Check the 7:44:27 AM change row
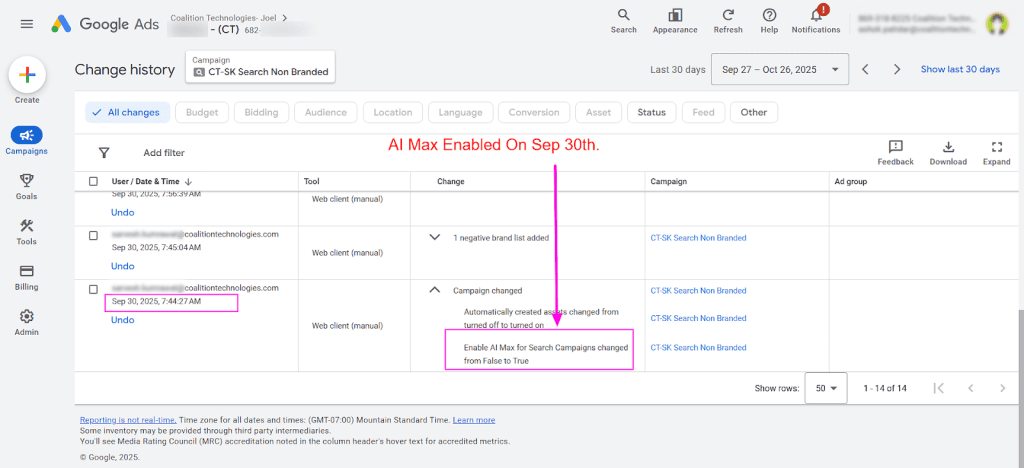The image size is (1024, 468). [x=93, y=289]
